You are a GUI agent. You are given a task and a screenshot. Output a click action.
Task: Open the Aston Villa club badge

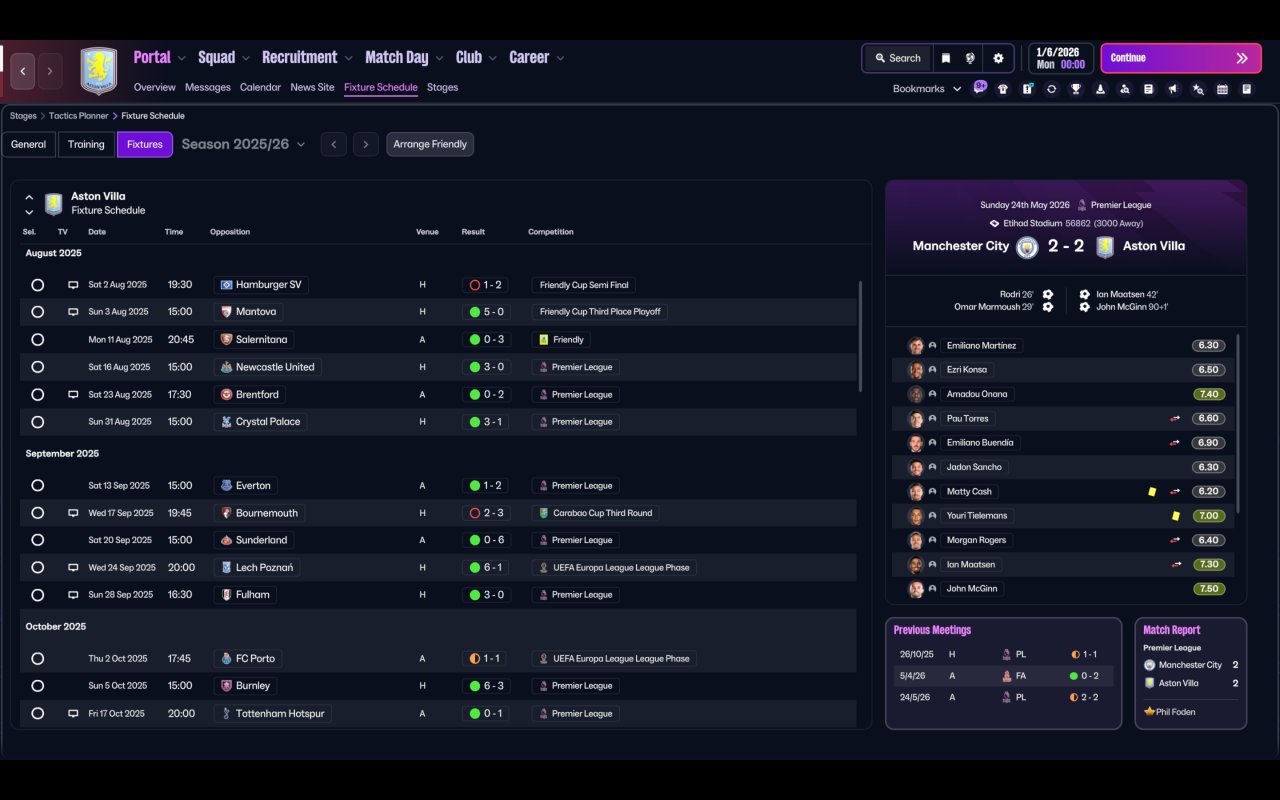click(x=98, y=71)
